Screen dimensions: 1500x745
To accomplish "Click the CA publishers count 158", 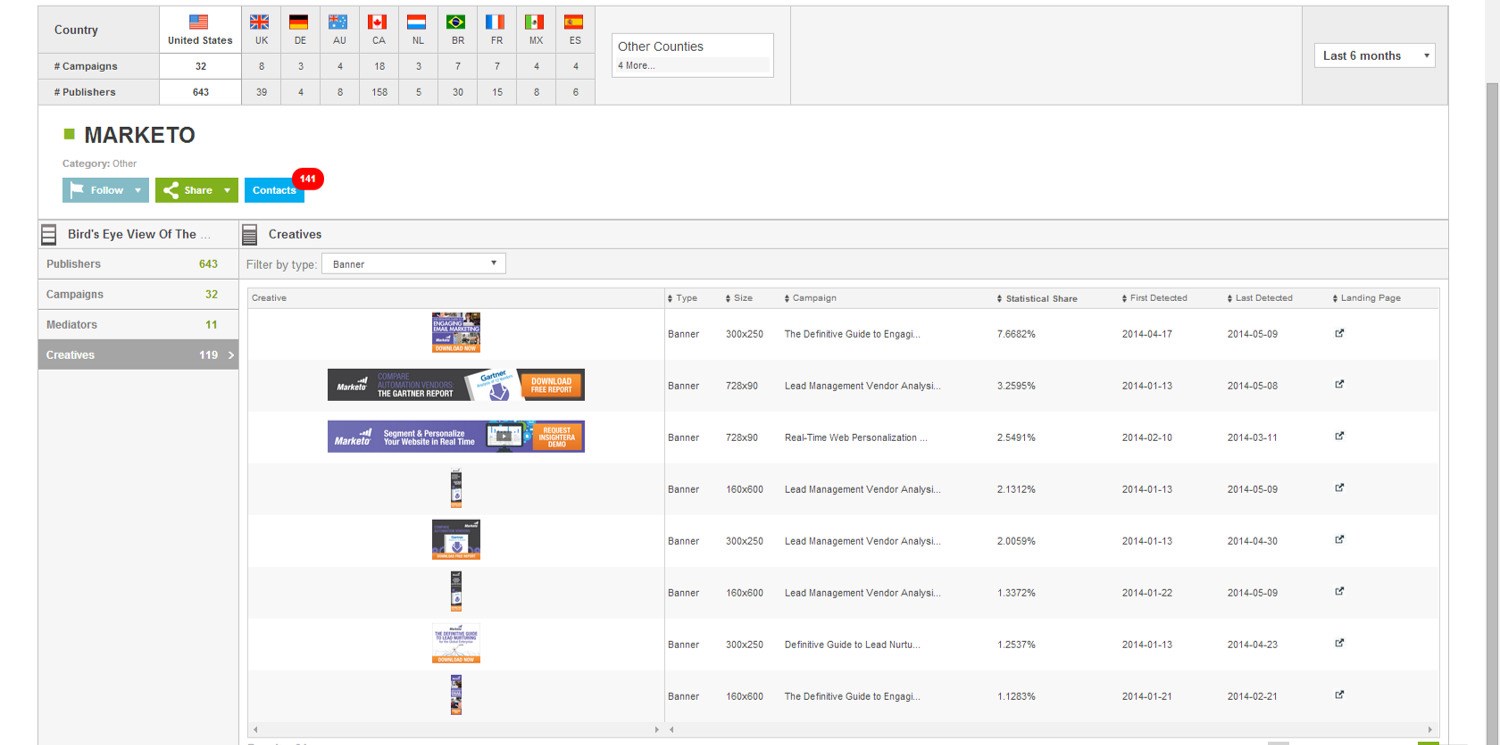I will [378, 92].
